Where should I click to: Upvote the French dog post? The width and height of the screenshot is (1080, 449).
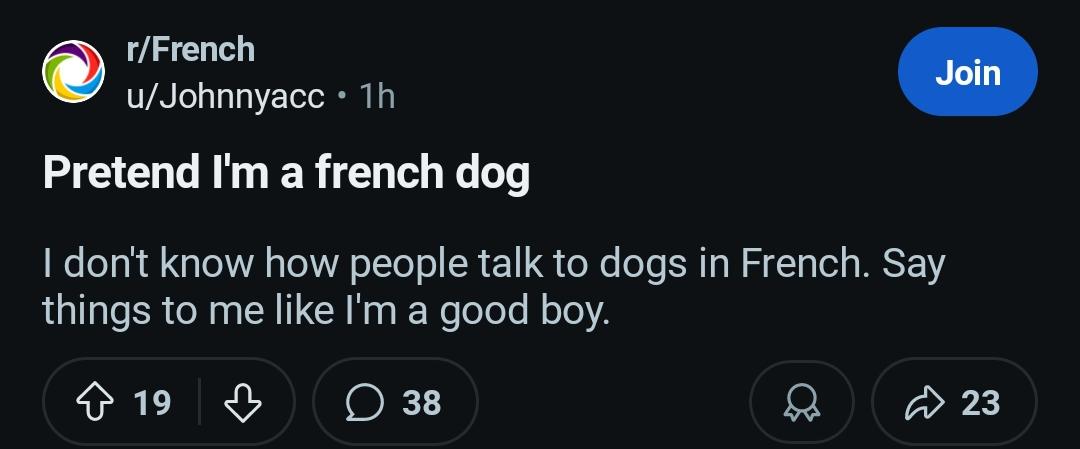96,402
